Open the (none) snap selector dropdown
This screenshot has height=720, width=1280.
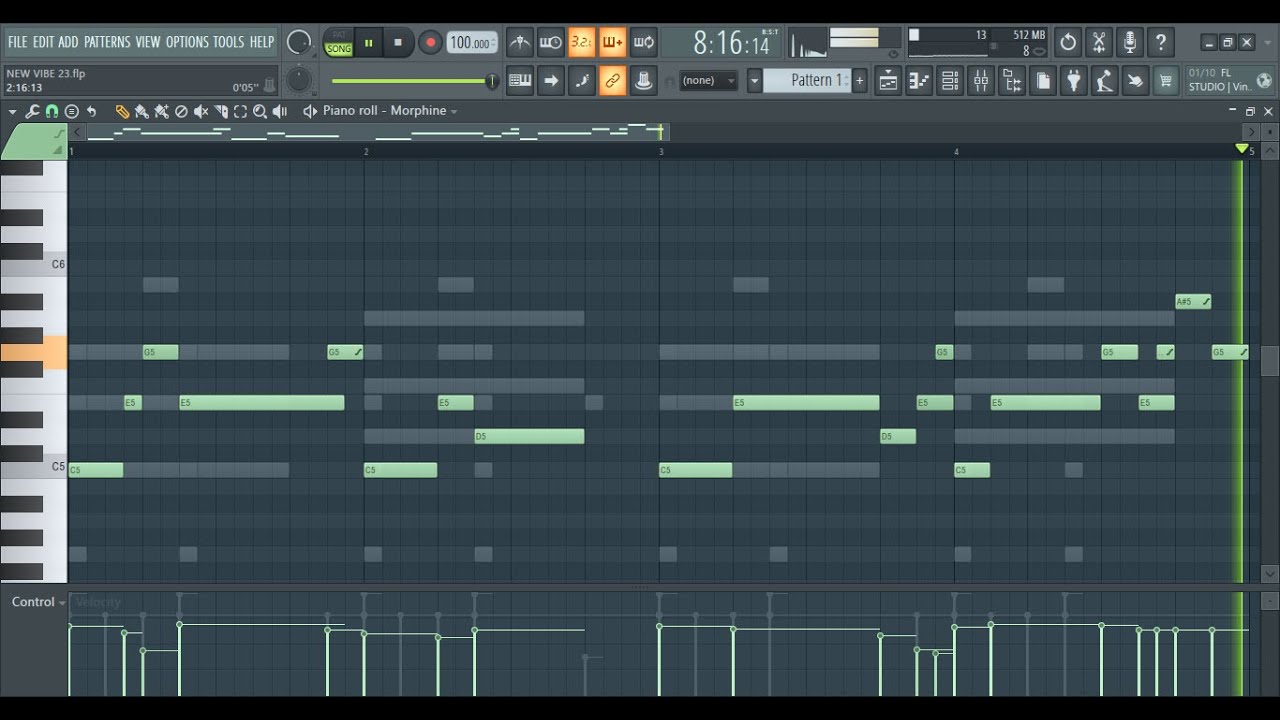click(708, 81)
